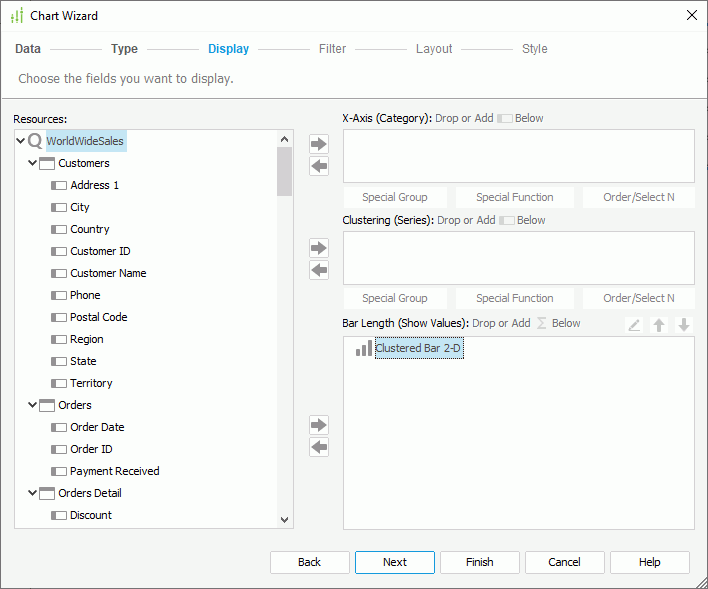The image size is (708, 589).
Task: Click the Resources list scrollbar down arrow
Action: coord(285,519)
